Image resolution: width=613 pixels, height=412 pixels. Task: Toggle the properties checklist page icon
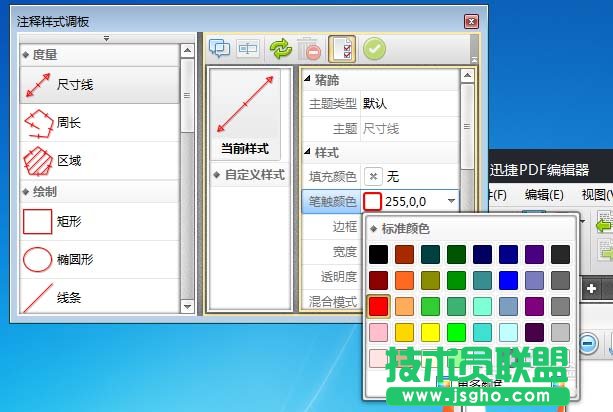[342, 49]
